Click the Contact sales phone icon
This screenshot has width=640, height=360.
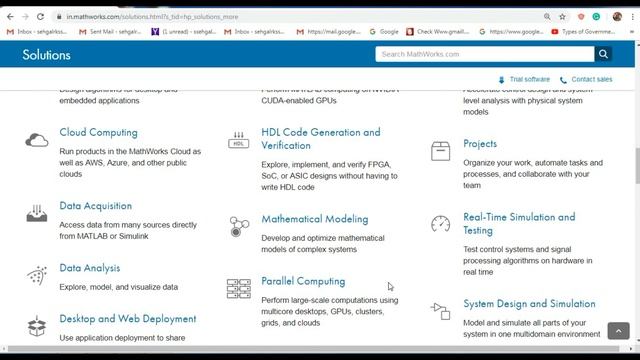[x=563, y=80]
